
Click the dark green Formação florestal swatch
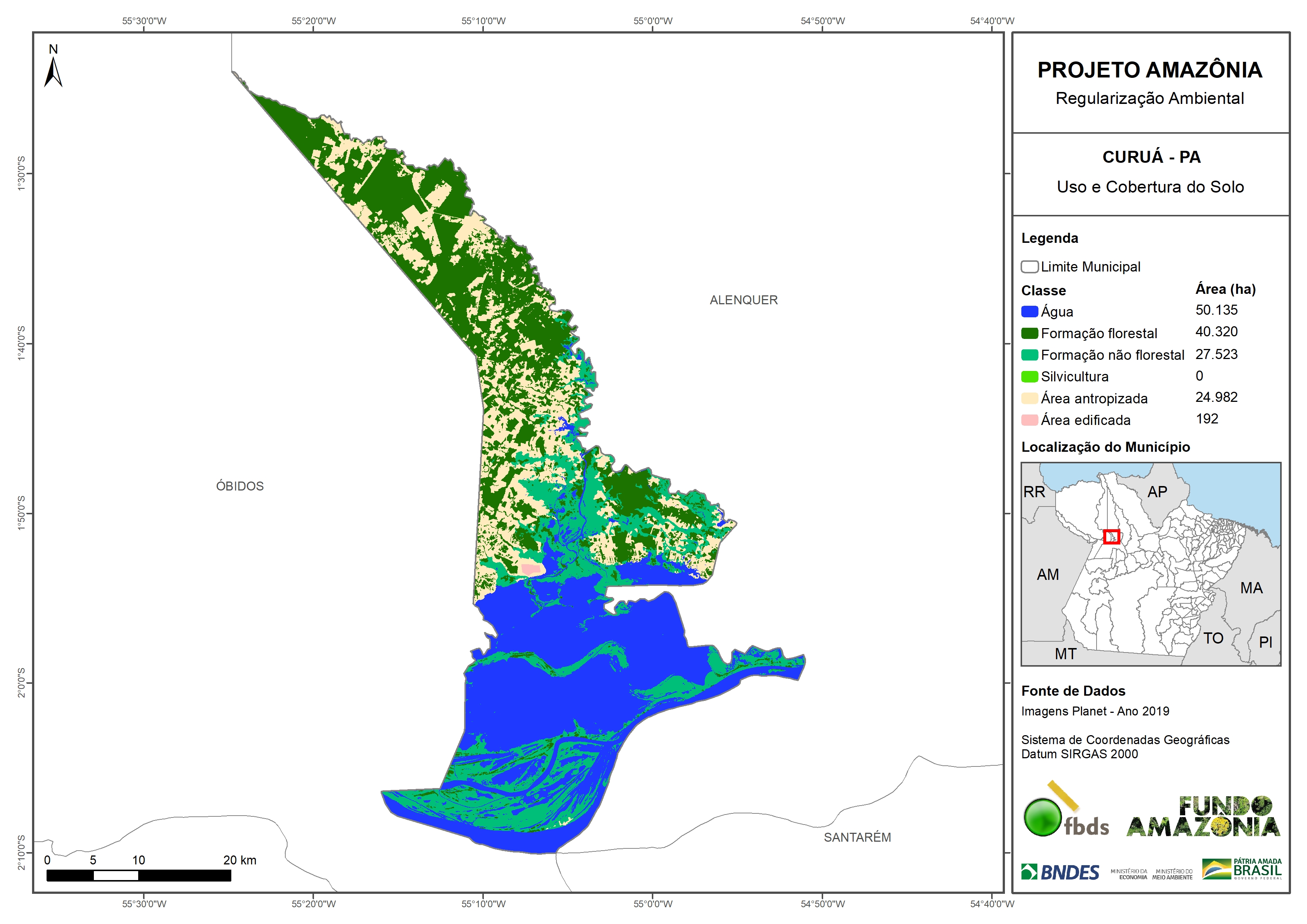coord(1029,334)
